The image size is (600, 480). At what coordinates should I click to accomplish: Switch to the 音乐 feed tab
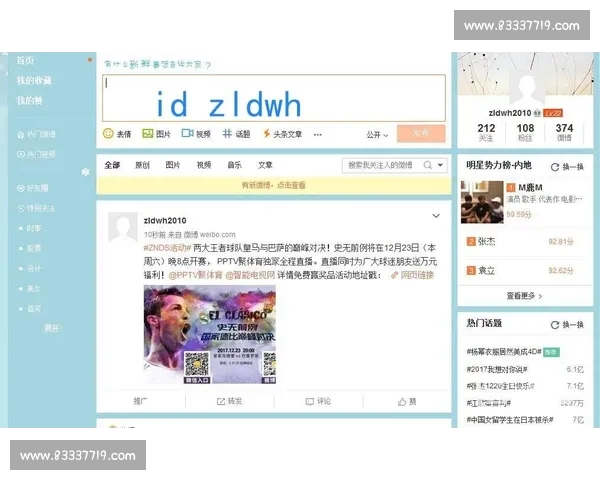click(234, 165)
